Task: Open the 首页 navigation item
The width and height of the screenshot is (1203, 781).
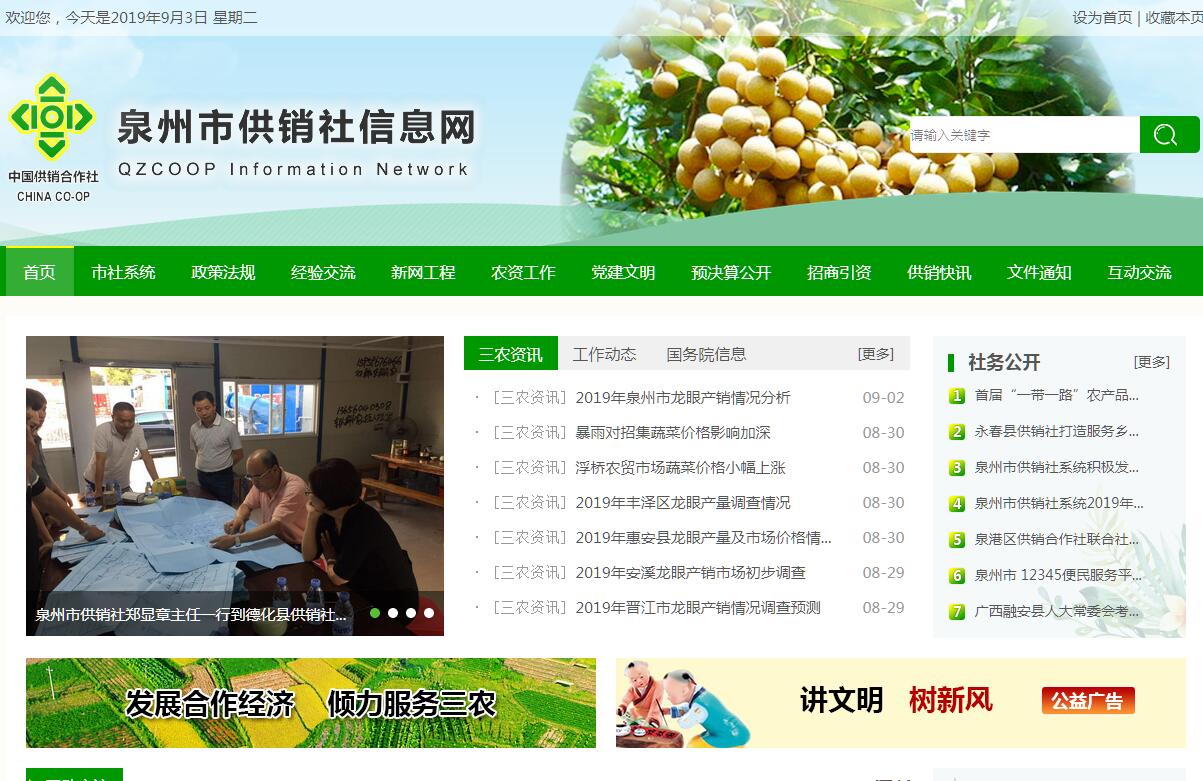Action: tap(40, 272)
